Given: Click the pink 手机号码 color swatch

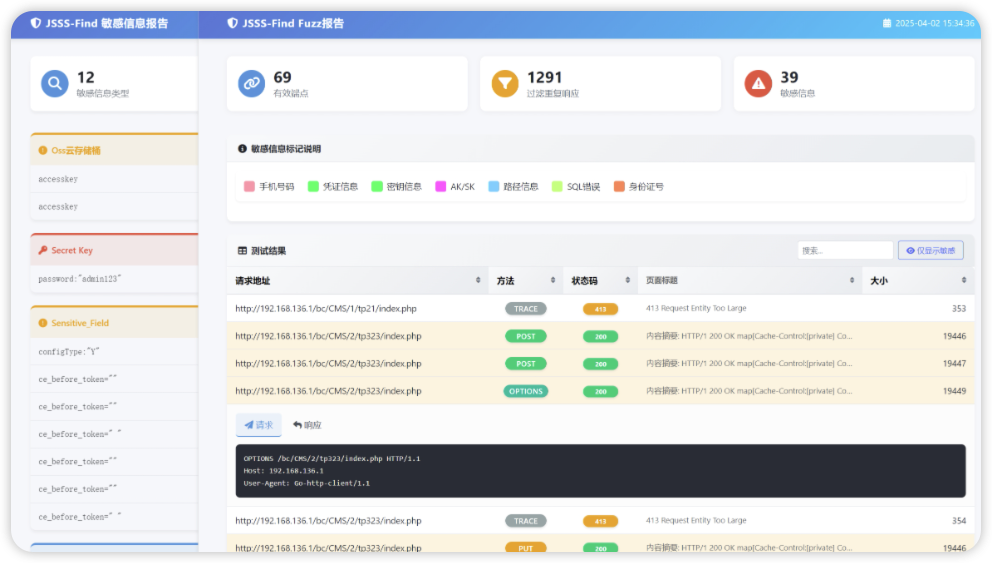Looking at the screenshot, I should point(249,187).
